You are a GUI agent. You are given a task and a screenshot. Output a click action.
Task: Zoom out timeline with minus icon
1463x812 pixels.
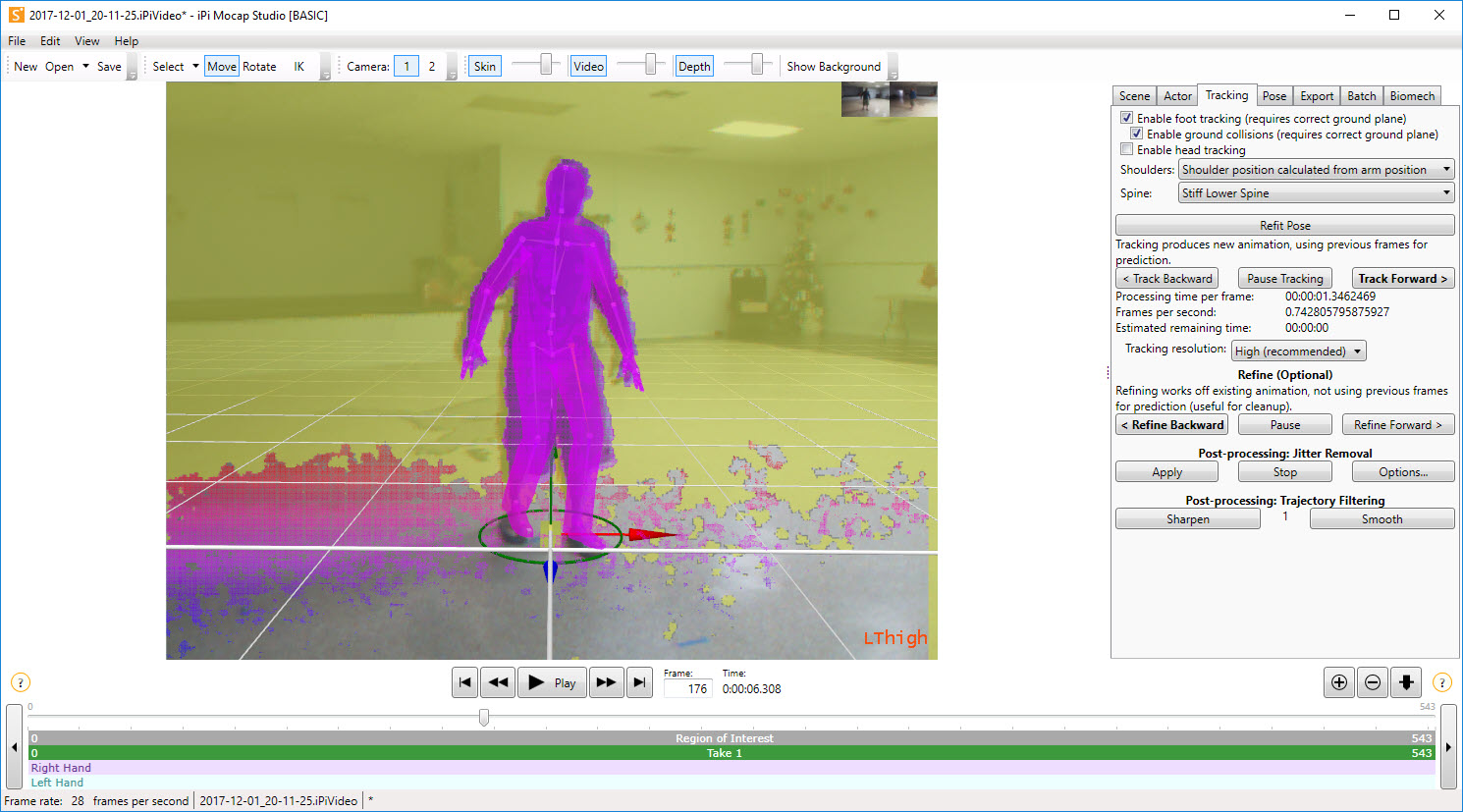click(x=1373, y=682)
